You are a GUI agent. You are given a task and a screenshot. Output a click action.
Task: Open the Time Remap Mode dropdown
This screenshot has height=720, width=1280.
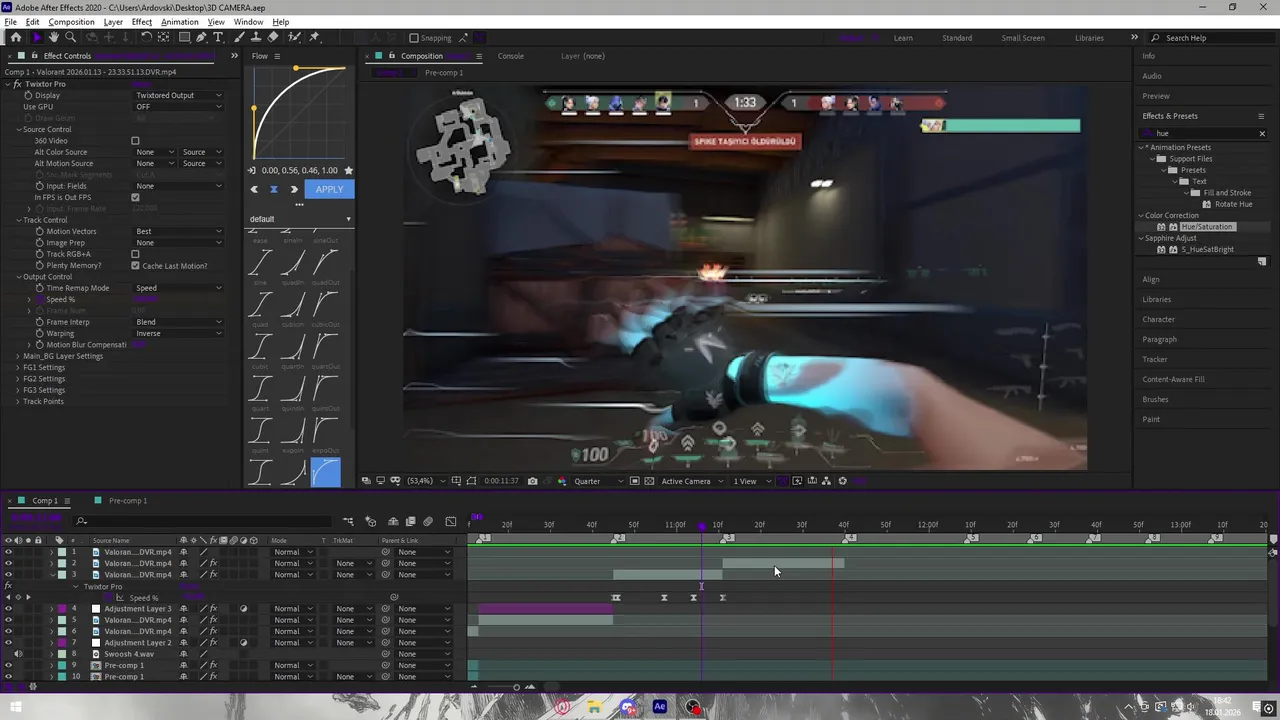179,288
